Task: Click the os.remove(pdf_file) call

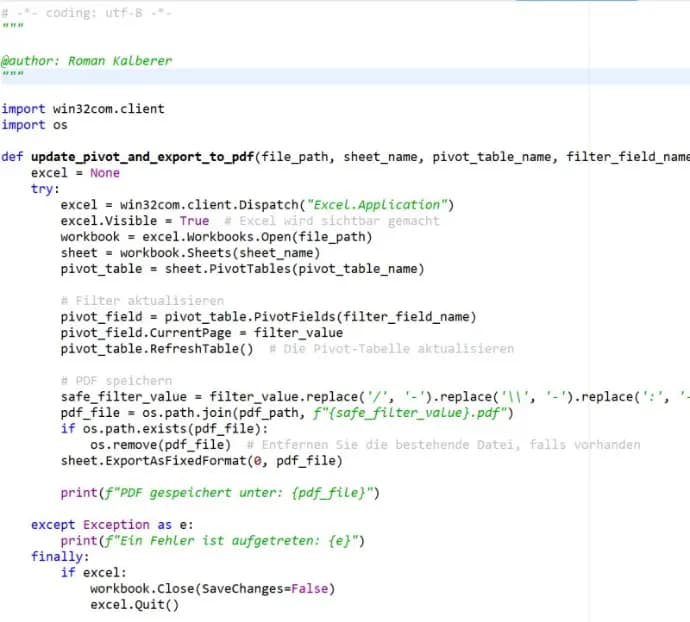Action: (160, 445)
